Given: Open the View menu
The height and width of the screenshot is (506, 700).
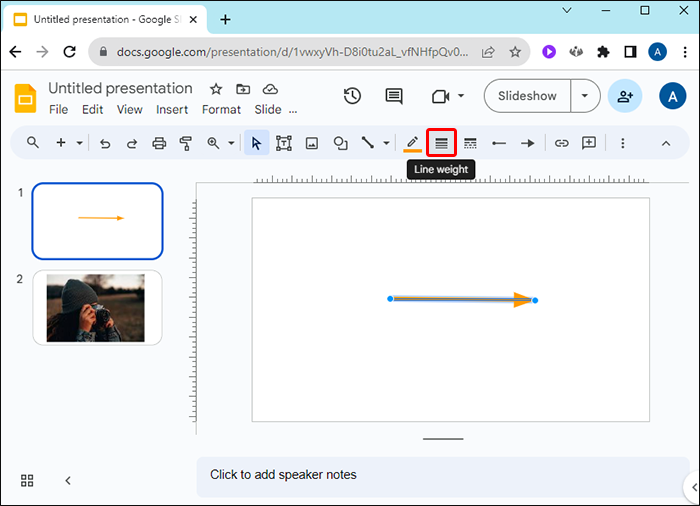Looking at the screenshot, I should 129,109.
